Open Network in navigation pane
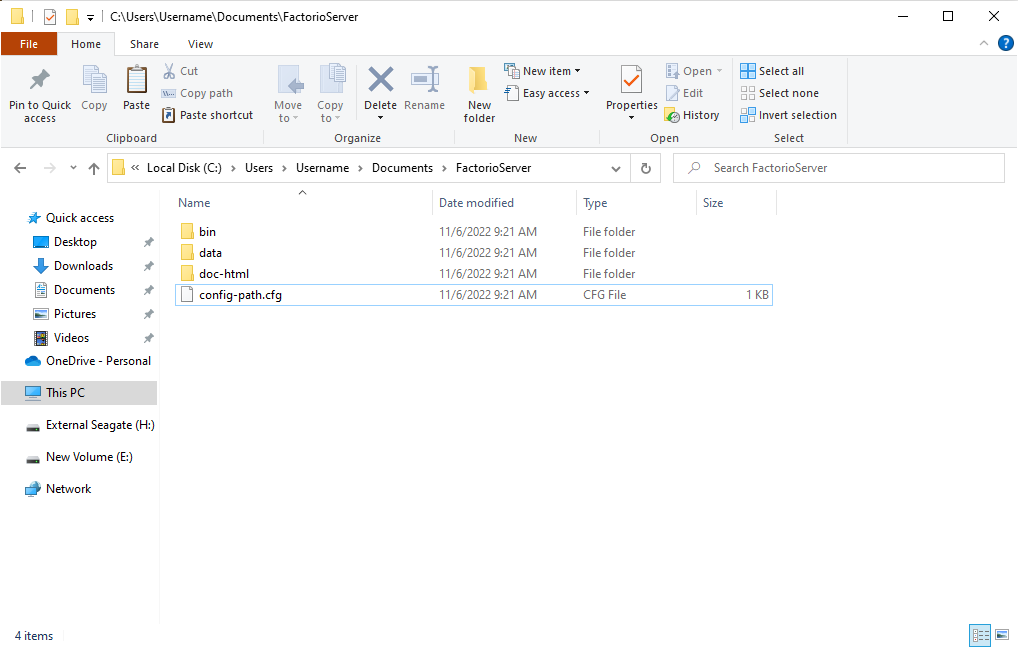 (x=58, y=489)
